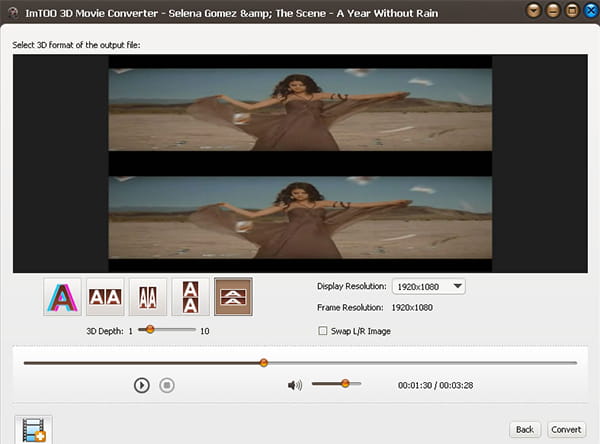The image size is (600, 444).
Task: Mute audio with the speaker icon
Action: (295, 385)
